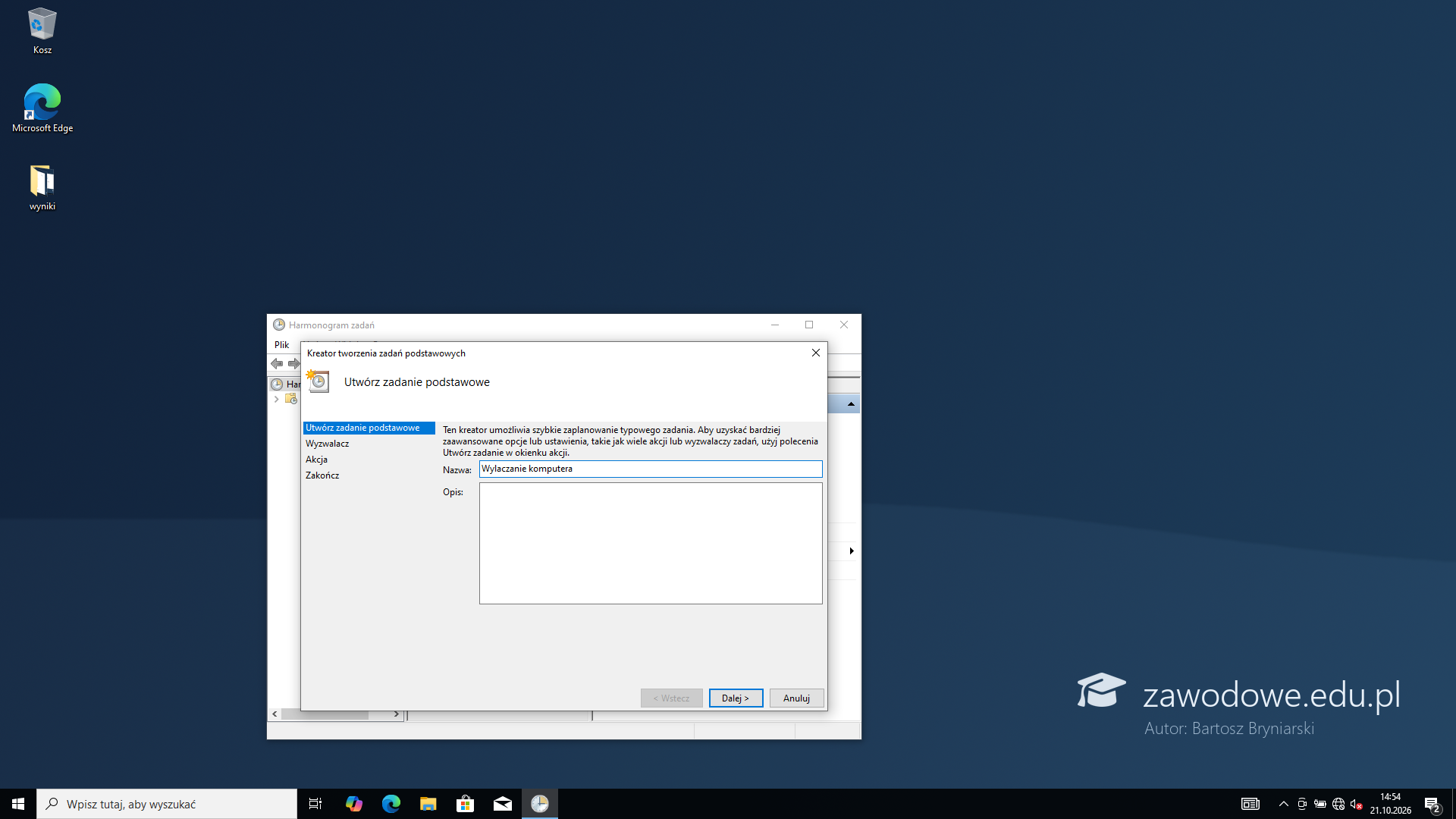1456x819 pixels.
Task: Select the wyniki folder on desktop
Action: [x=42, y=187]
